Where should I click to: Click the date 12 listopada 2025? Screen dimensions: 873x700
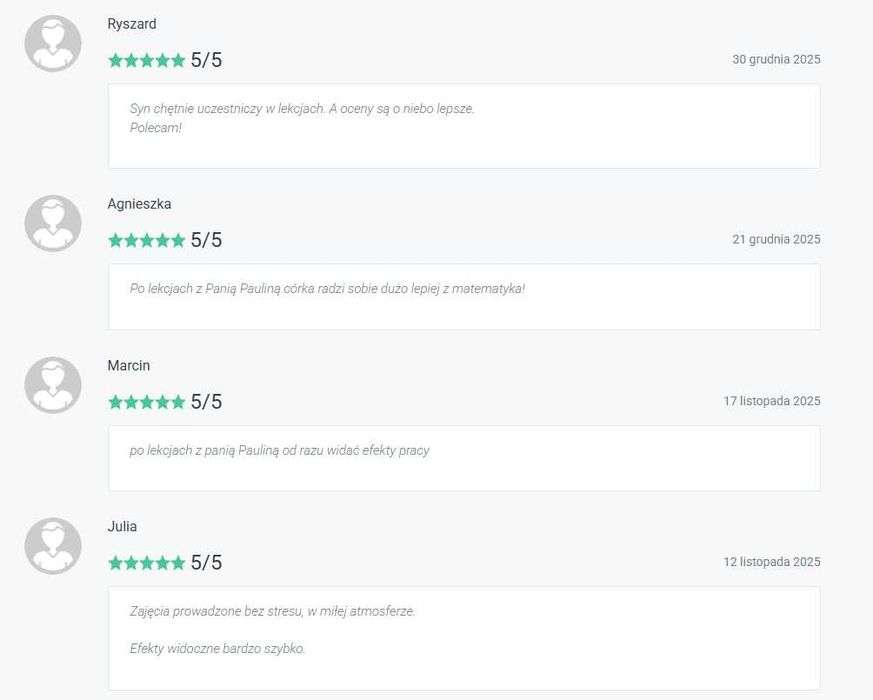(772, 563)
